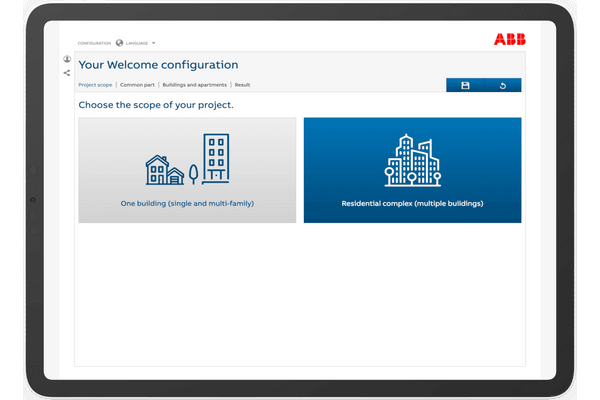600x400 pixels.
Task: Expand the Language dropdown arrow
Action: (x=154, y=43)
